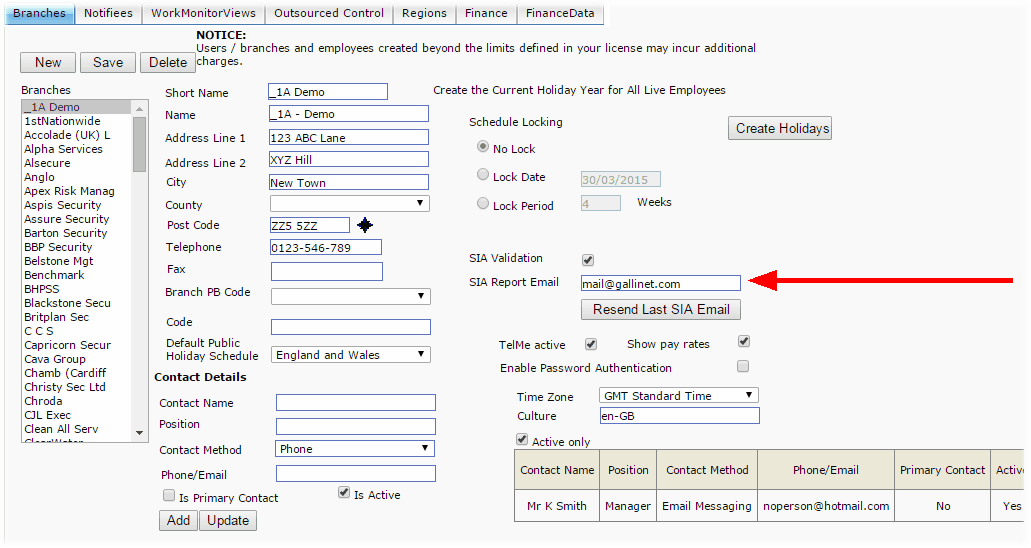
Task: Open the County dropdown
Action: pyautogui.click(x=350, y=204)
